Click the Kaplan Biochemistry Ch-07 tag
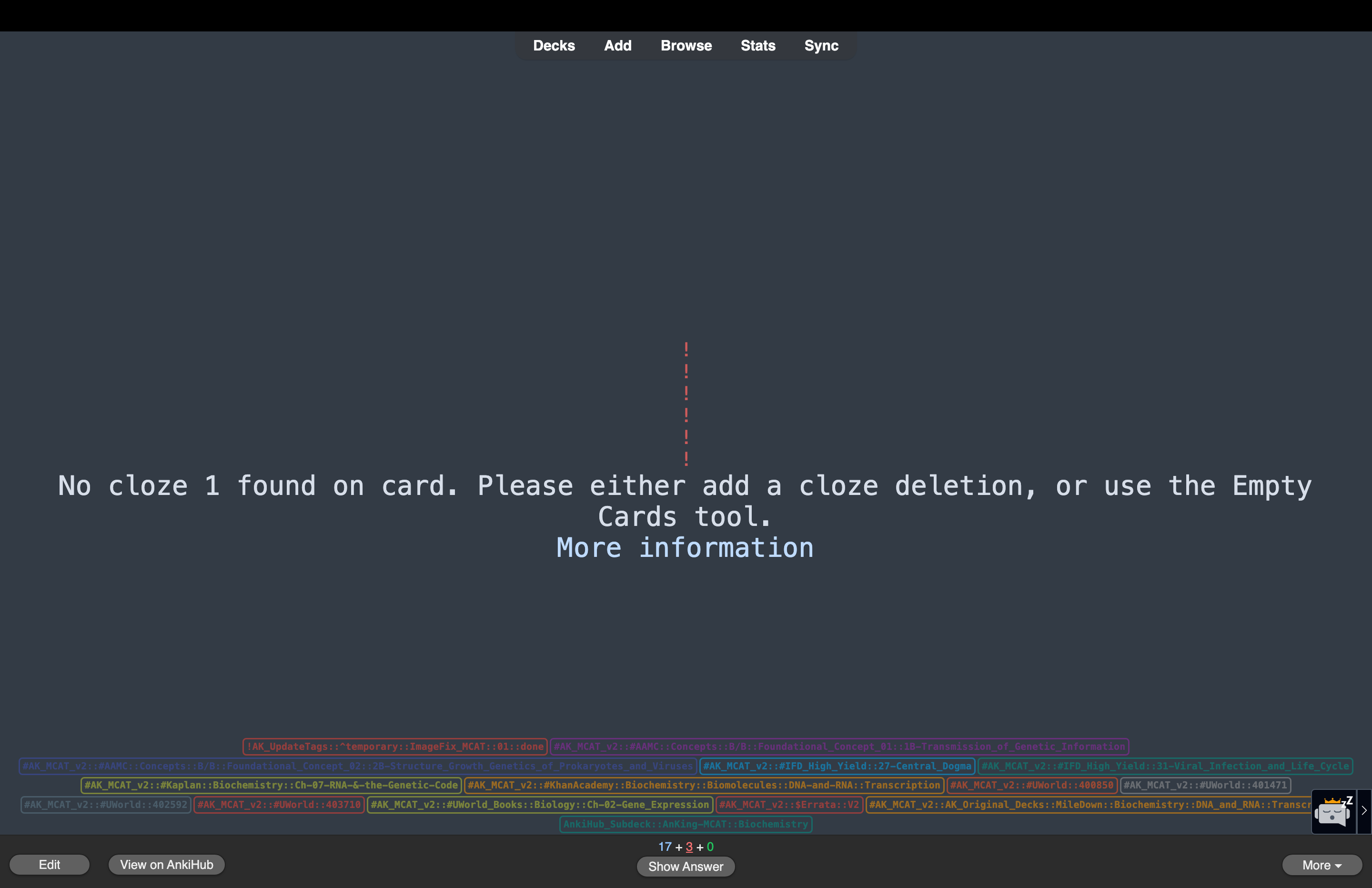This screenshot has height=888, width=1372. click(x=271, y=785)
